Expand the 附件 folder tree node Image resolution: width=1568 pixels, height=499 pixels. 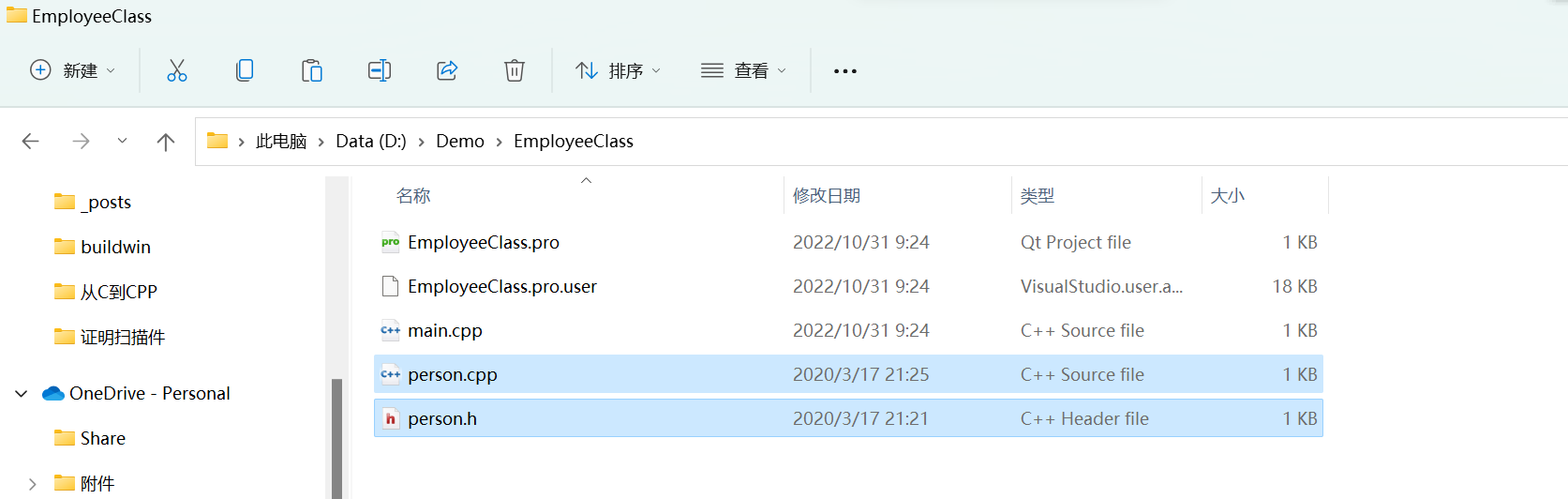tap(33, 484)
